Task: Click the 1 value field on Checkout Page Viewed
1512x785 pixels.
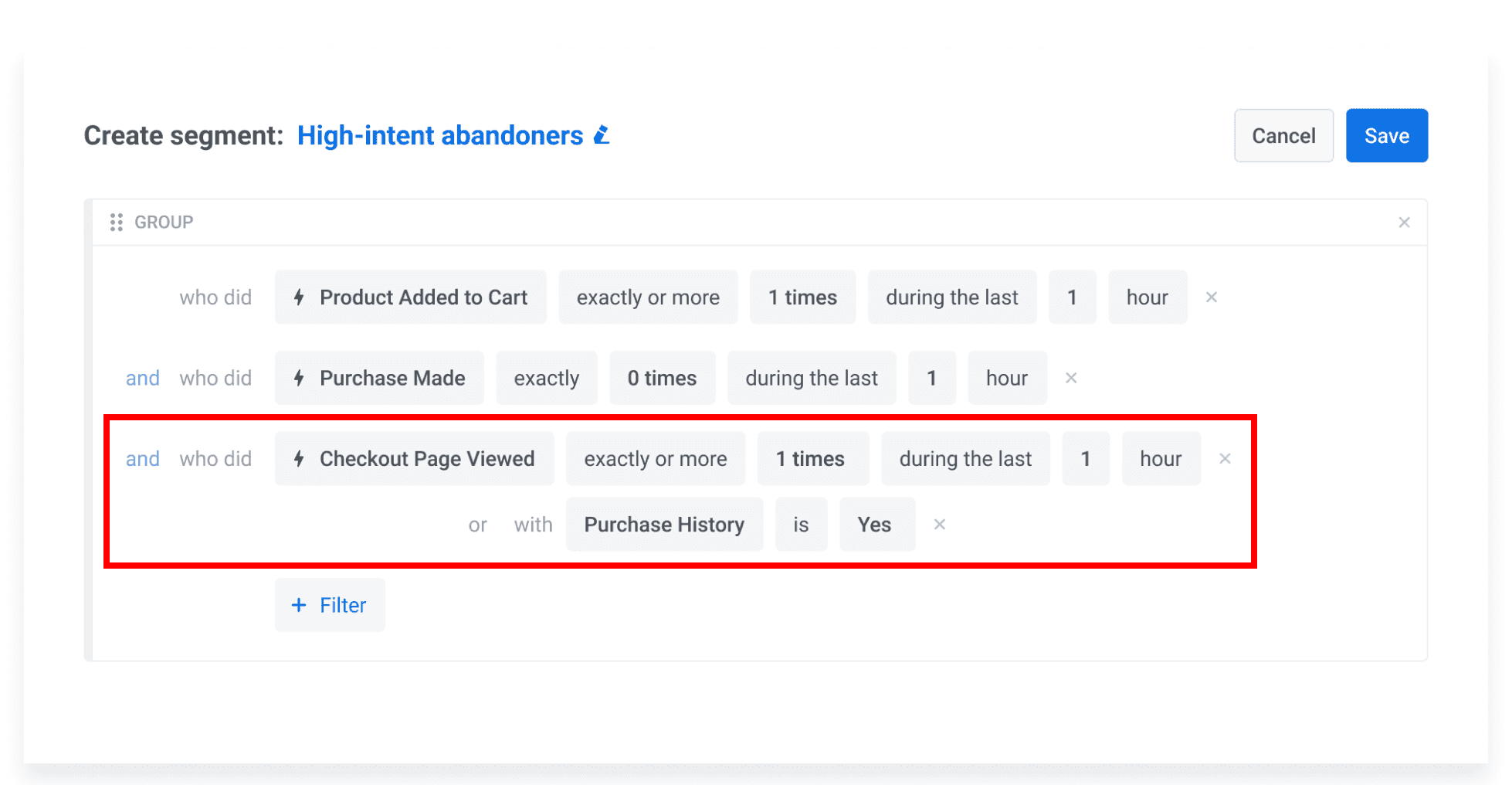Action: coord(1086,458)
